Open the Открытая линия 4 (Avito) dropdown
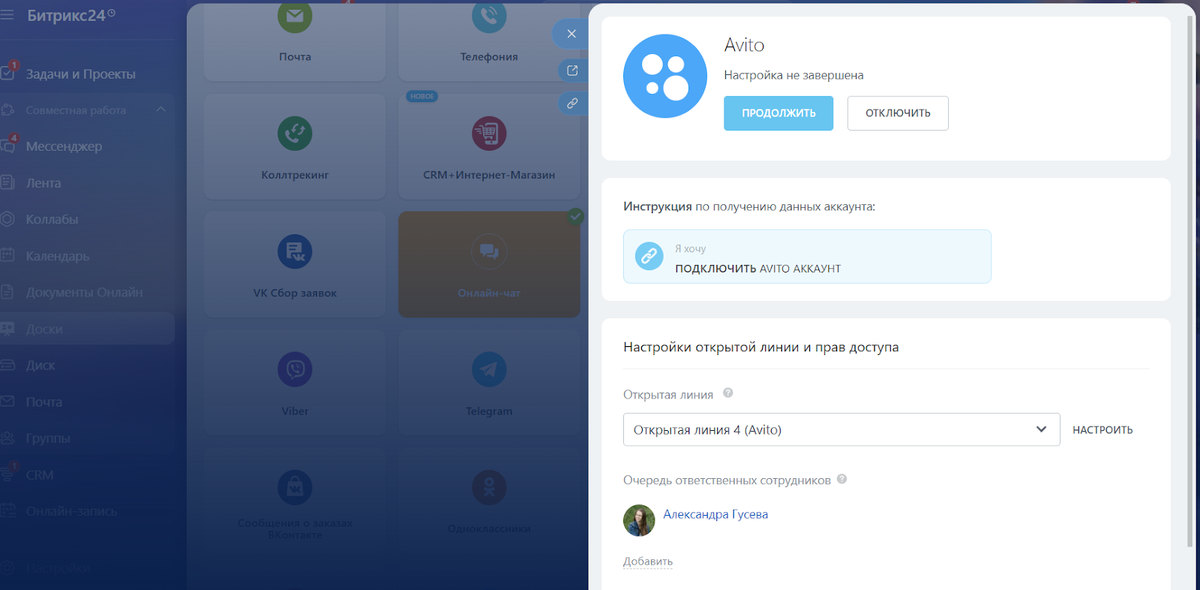The image size is (1200, 590). pyautogui.click(x=841, y=430)
